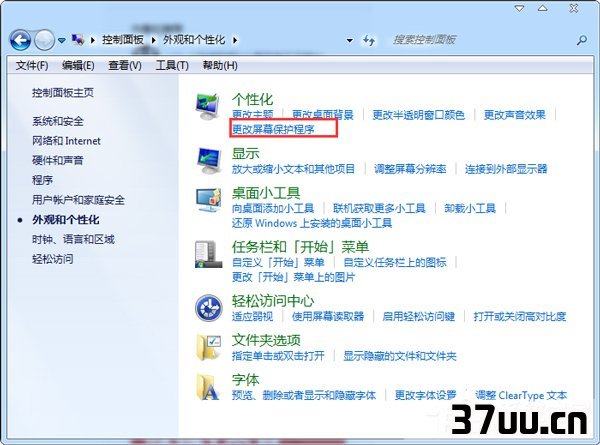This screenshot has width=600, height=445.
Task: Click the Back navigation arrow button
Action: coord(20,40)
